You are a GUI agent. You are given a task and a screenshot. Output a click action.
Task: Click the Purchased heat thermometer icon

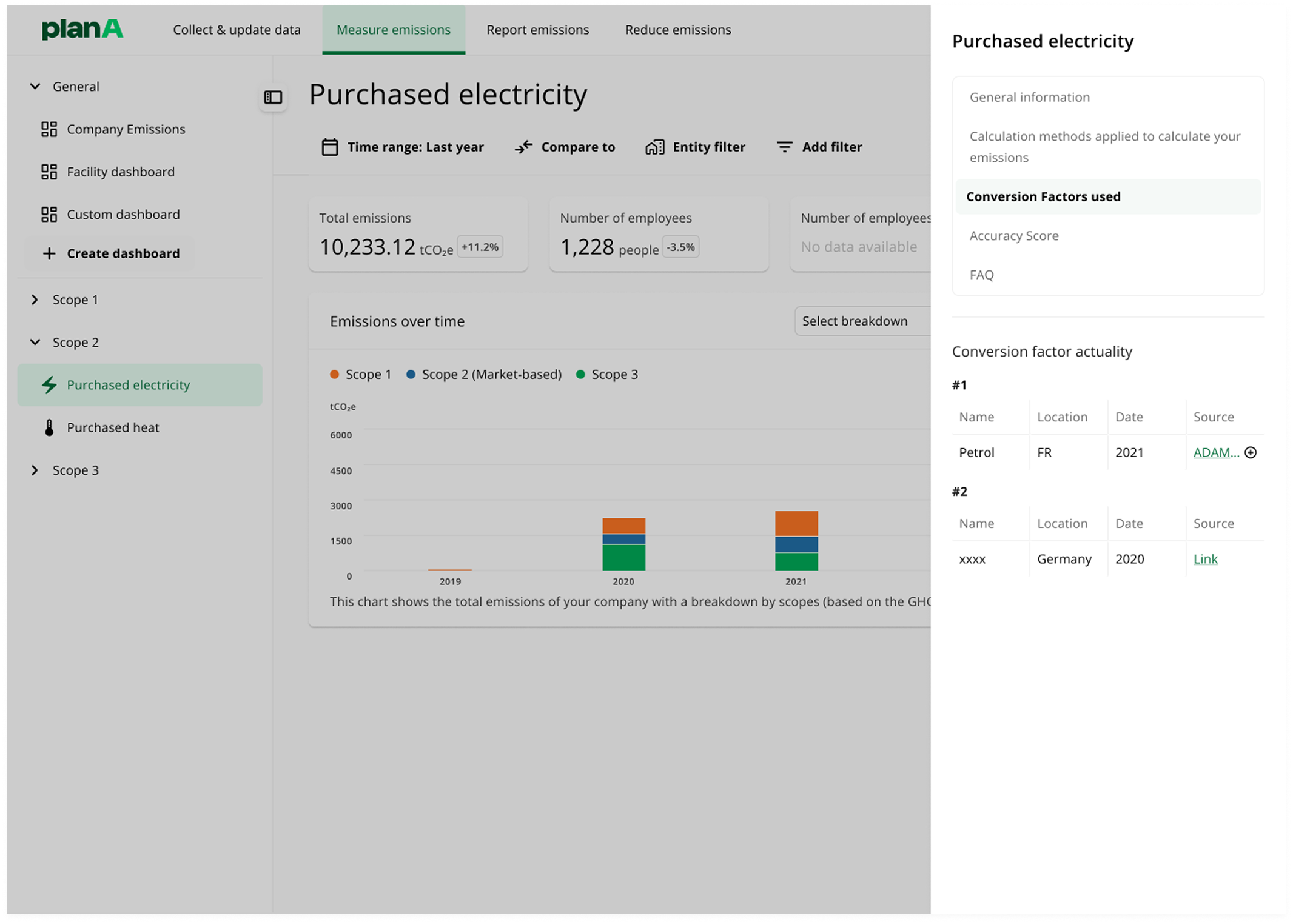pos(50,427)
